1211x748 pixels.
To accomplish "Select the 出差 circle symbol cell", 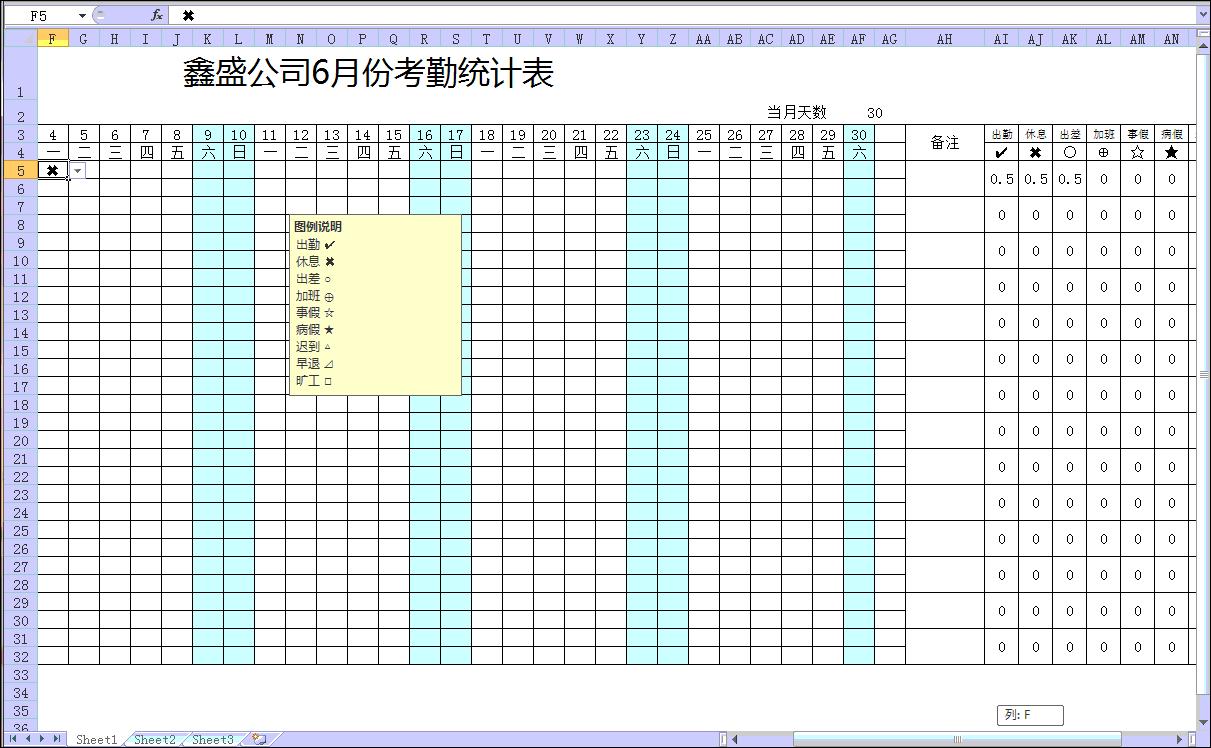I will click(1069, 152).
